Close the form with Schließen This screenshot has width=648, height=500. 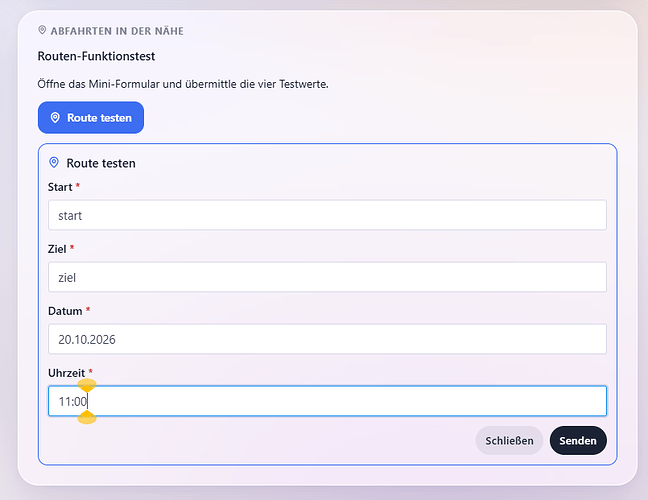pyautogui.click(x=509, y=441)
